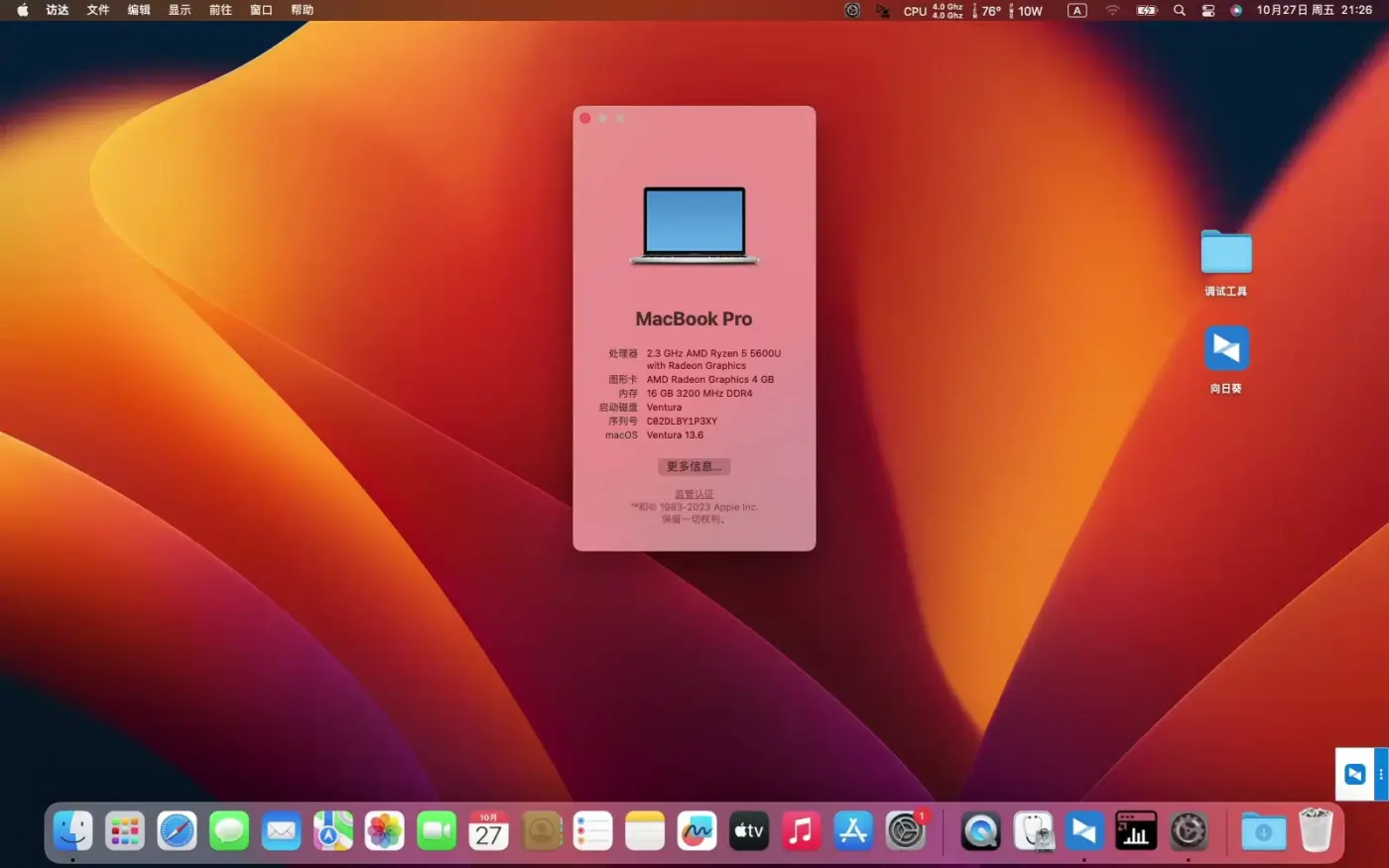The height and width of the screenshot is (868, 1389).
Task: Open the 前往 menu
Action: point(219,11)
